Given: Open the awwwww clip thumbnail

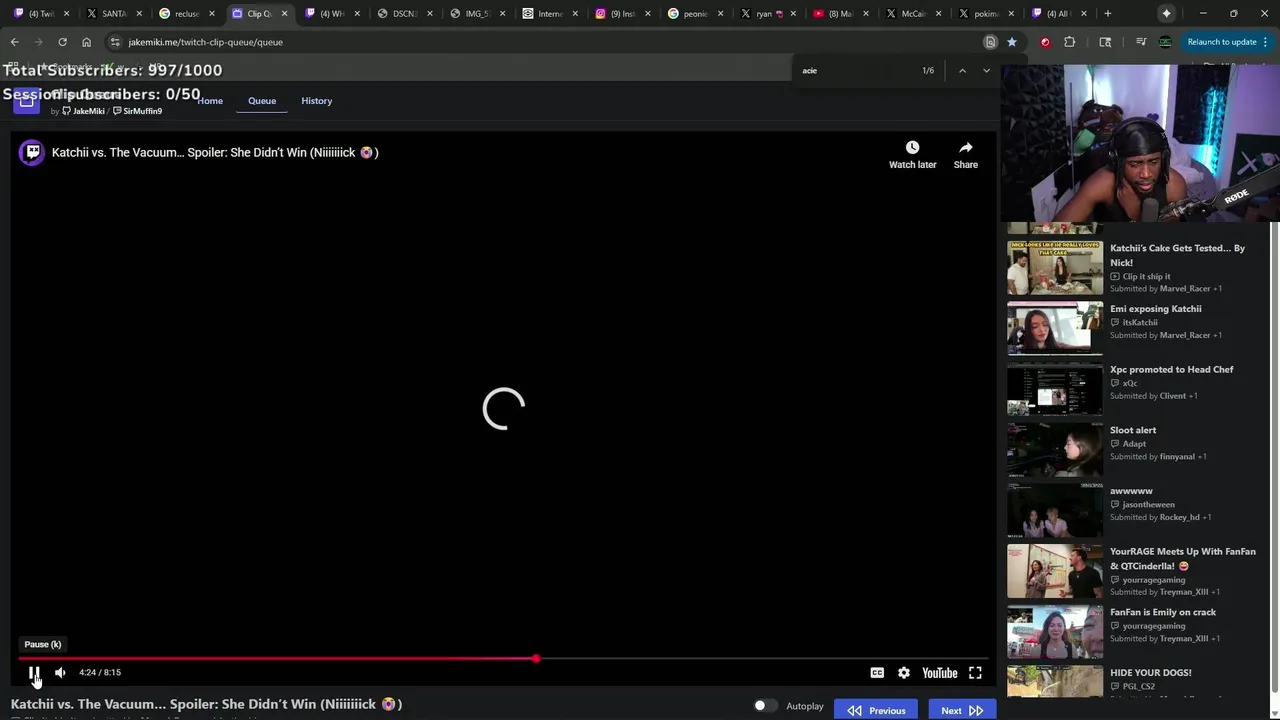Looking at the screenshot, I should coord(1054,510).
